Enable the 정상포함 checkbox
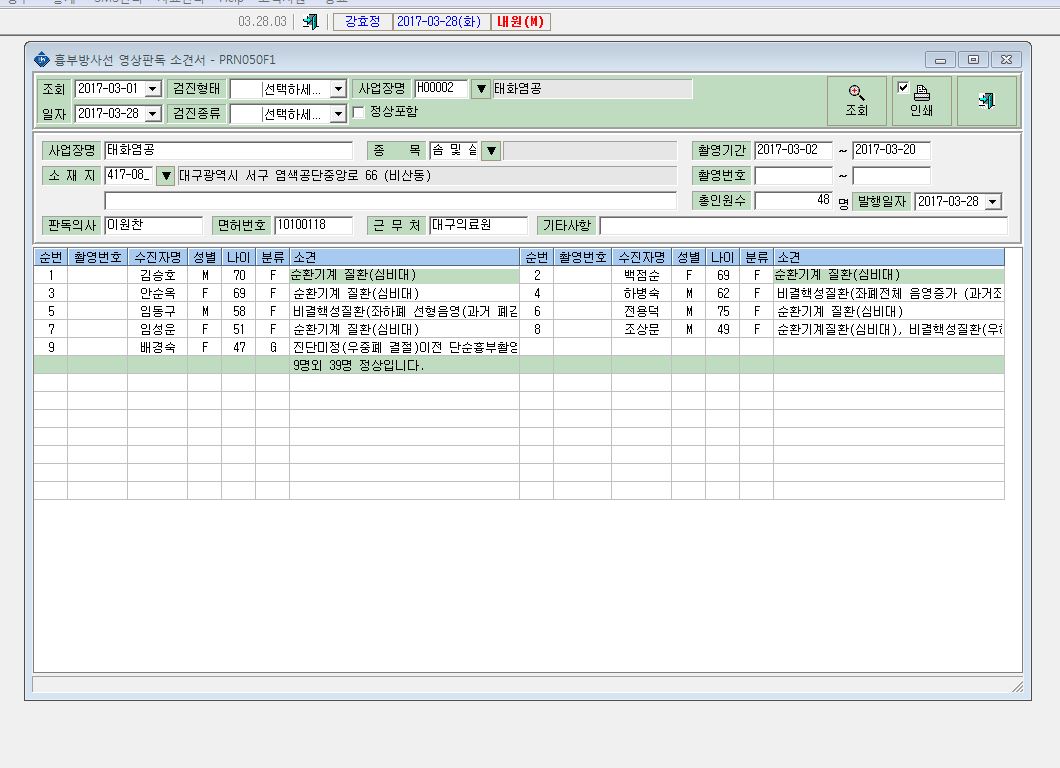Screen dimensions: 1060x768 pos(359,112)
